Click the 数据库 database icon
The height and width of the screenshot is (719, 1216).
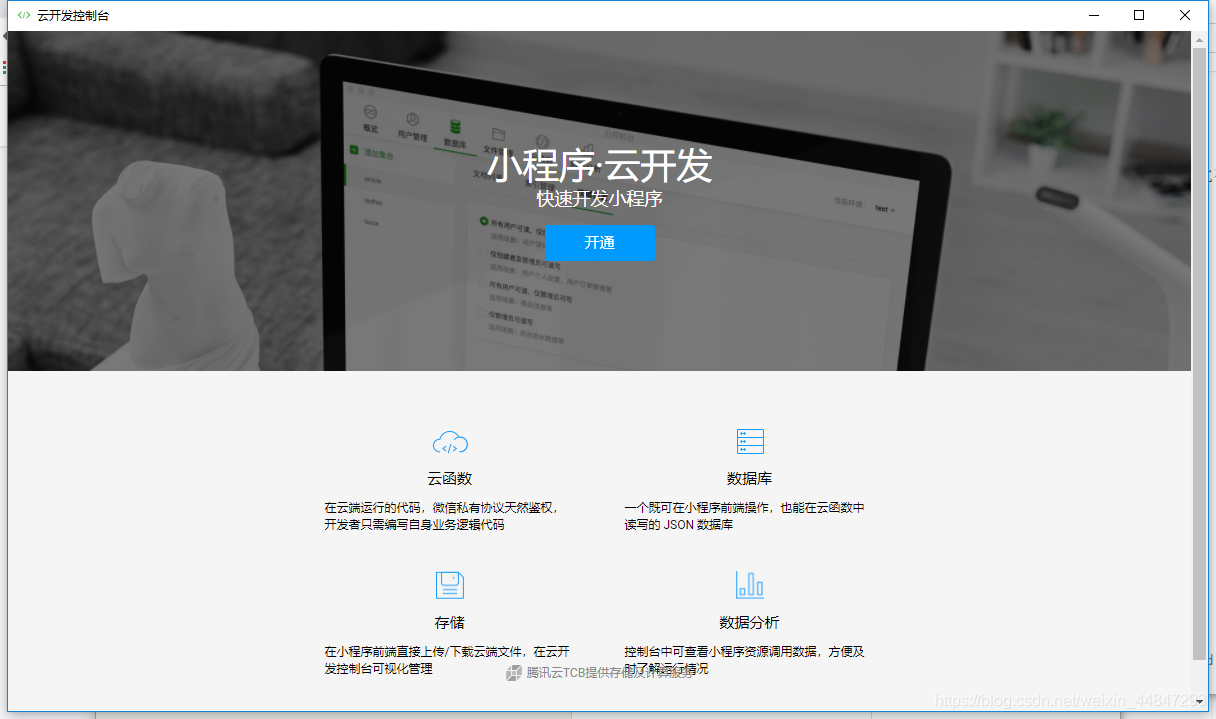pyautogui.click(x=750, y=441)
